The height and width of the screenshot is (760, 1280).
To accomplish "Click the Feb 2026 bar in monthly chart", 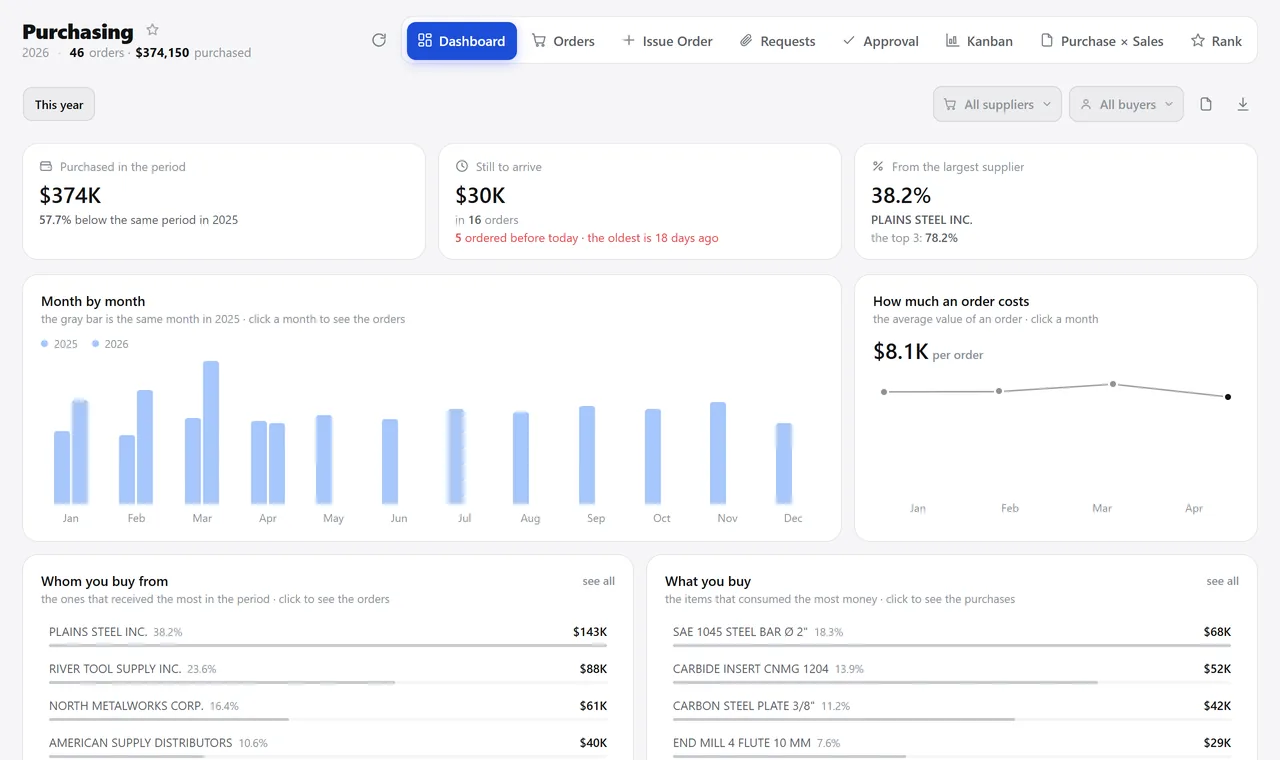I will (145, 447).
